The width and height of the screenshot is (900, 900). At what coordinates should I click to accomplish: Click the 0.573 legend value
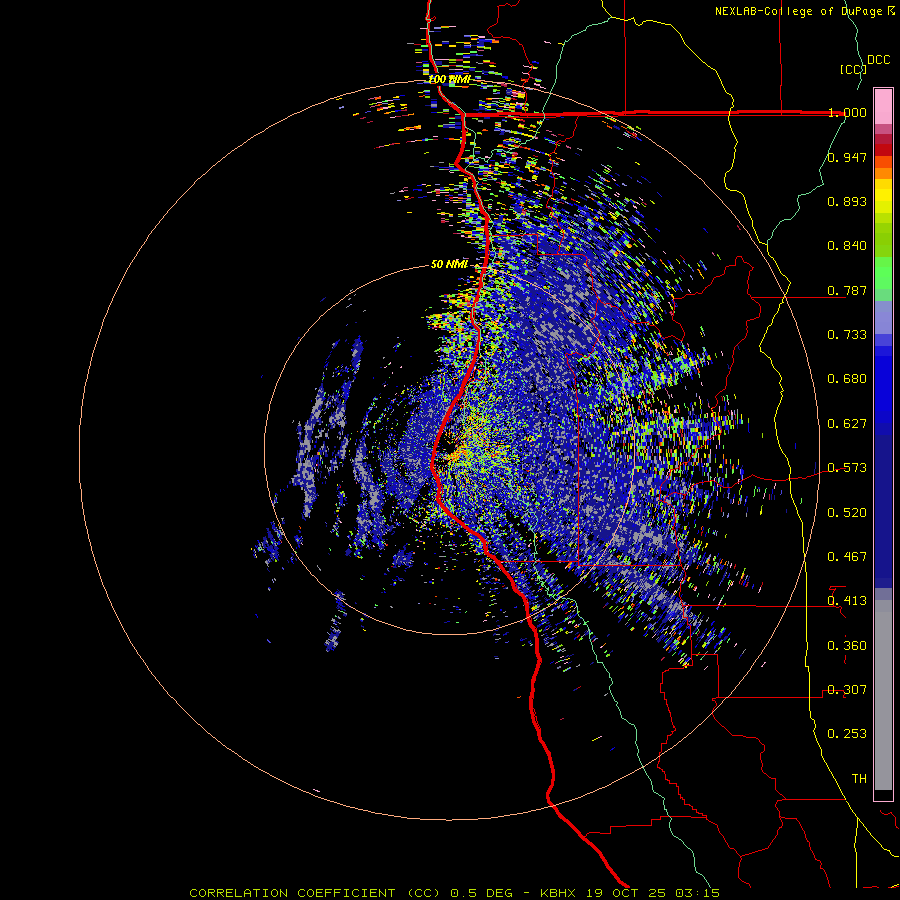(x=847, y=468)
